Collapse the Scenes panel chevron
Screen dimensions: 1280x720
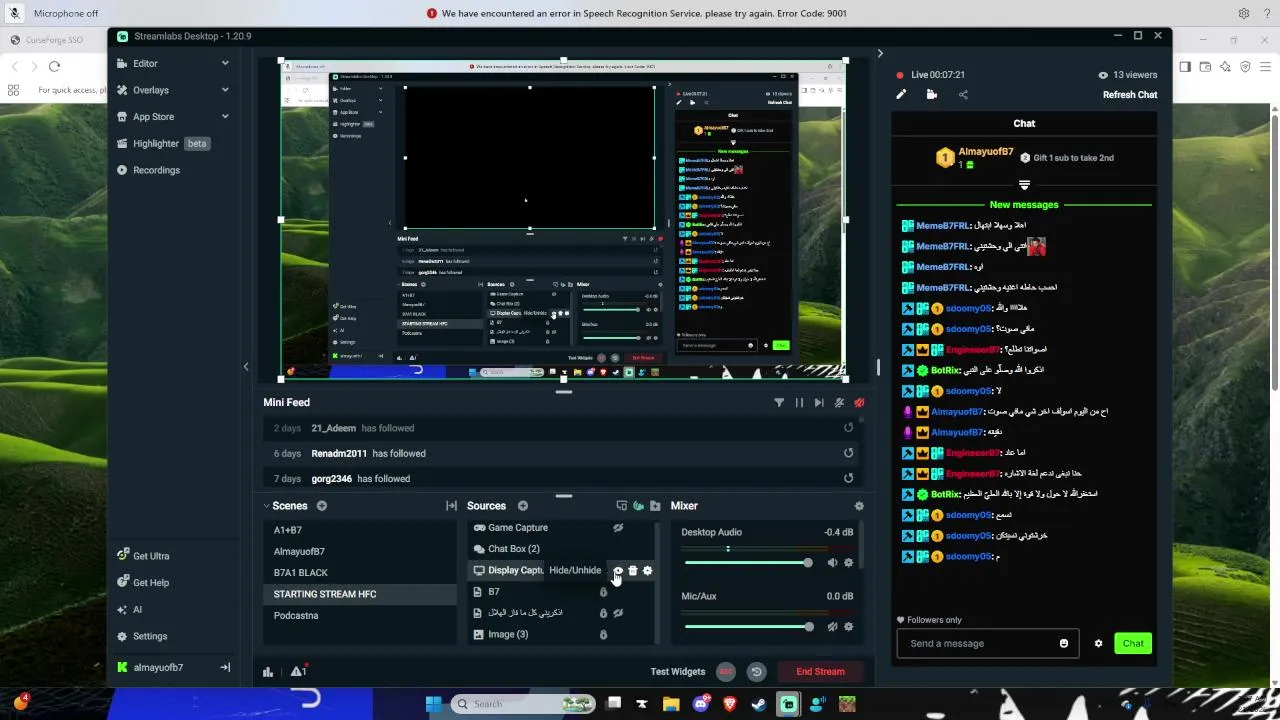[x=266, y=506]
